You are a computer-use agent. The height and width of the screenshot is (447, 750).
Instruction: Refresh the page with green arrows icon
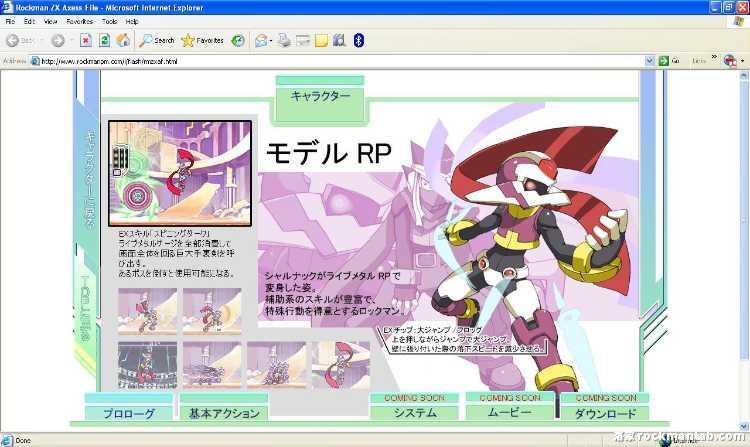[x=104, y=40]
